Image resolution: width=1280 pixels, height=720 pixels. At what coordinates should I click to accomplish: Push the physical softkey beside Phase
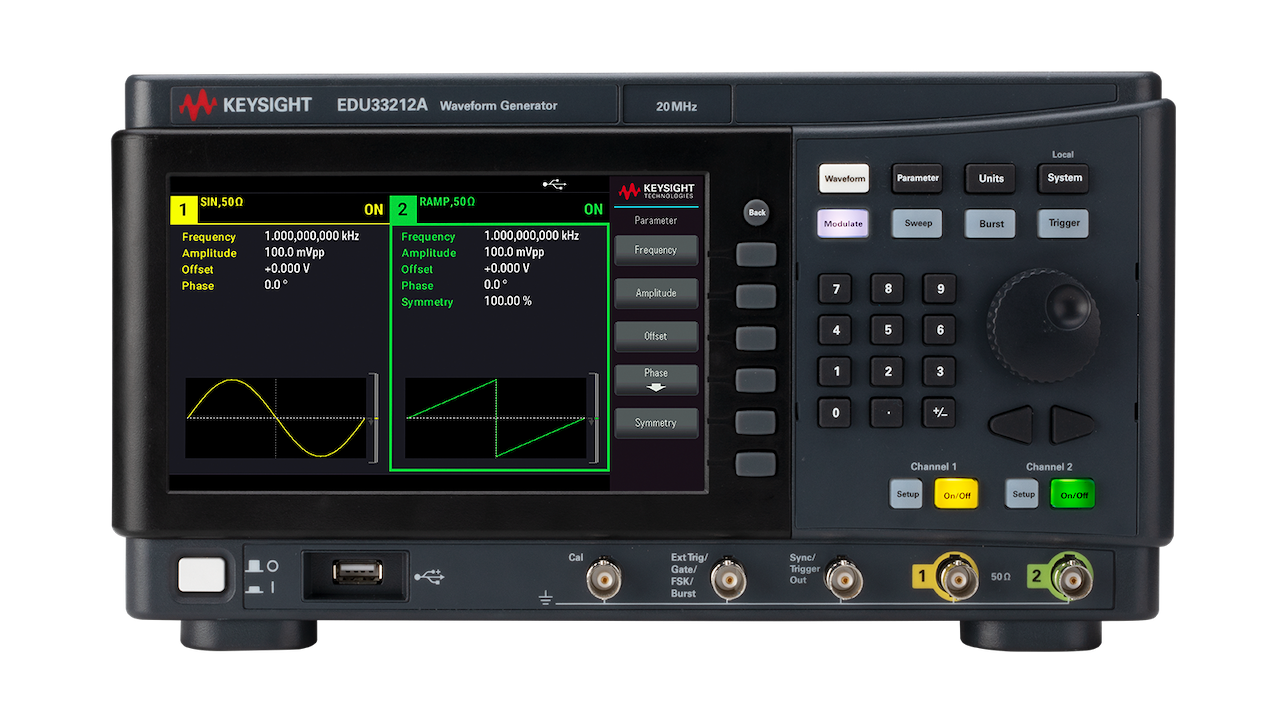756,380
